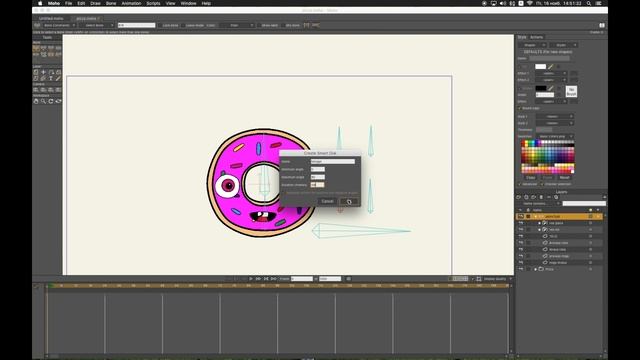640x360 pixels.
Task: Click the step-forward frame button
Action: coord(258,279)
